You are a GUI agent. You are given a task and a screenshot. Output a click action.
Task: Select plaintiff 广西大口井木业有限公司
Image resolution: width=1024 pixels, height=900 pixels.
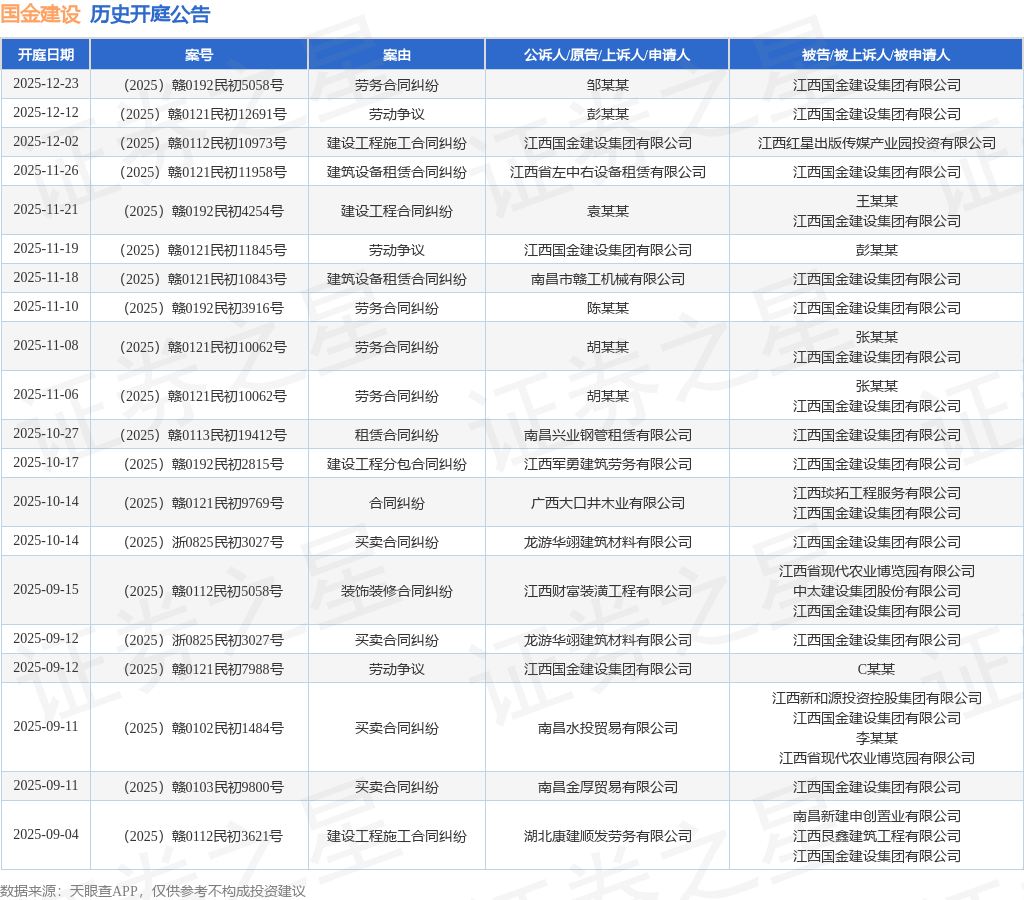[x=608, y=503]
